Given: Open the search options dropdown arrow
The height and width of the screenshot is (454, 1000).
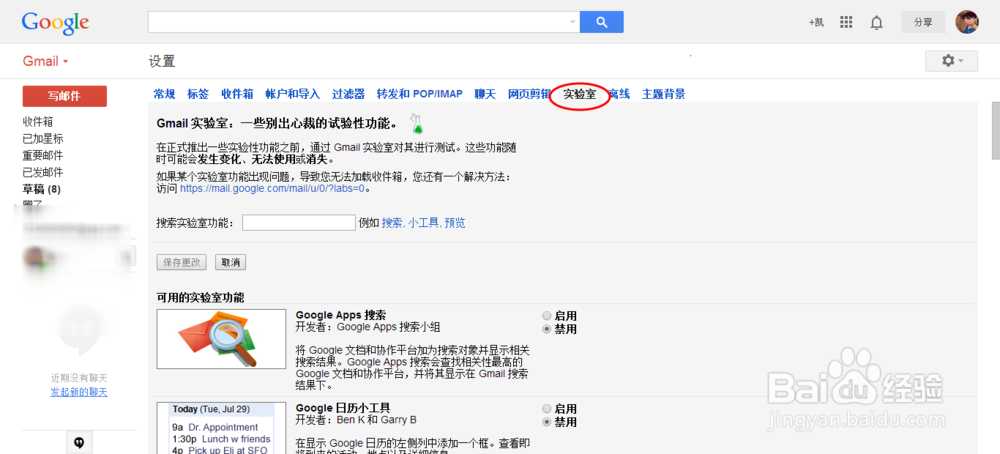Looking at the screenshot, I should pyautogui.click(x=572, y=22).
